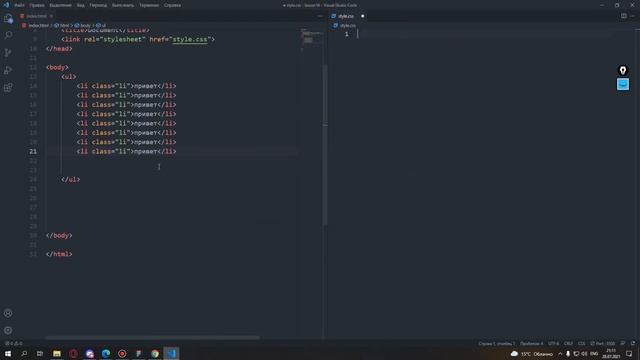Click cursor position in status bar

[x=496, y=343]
